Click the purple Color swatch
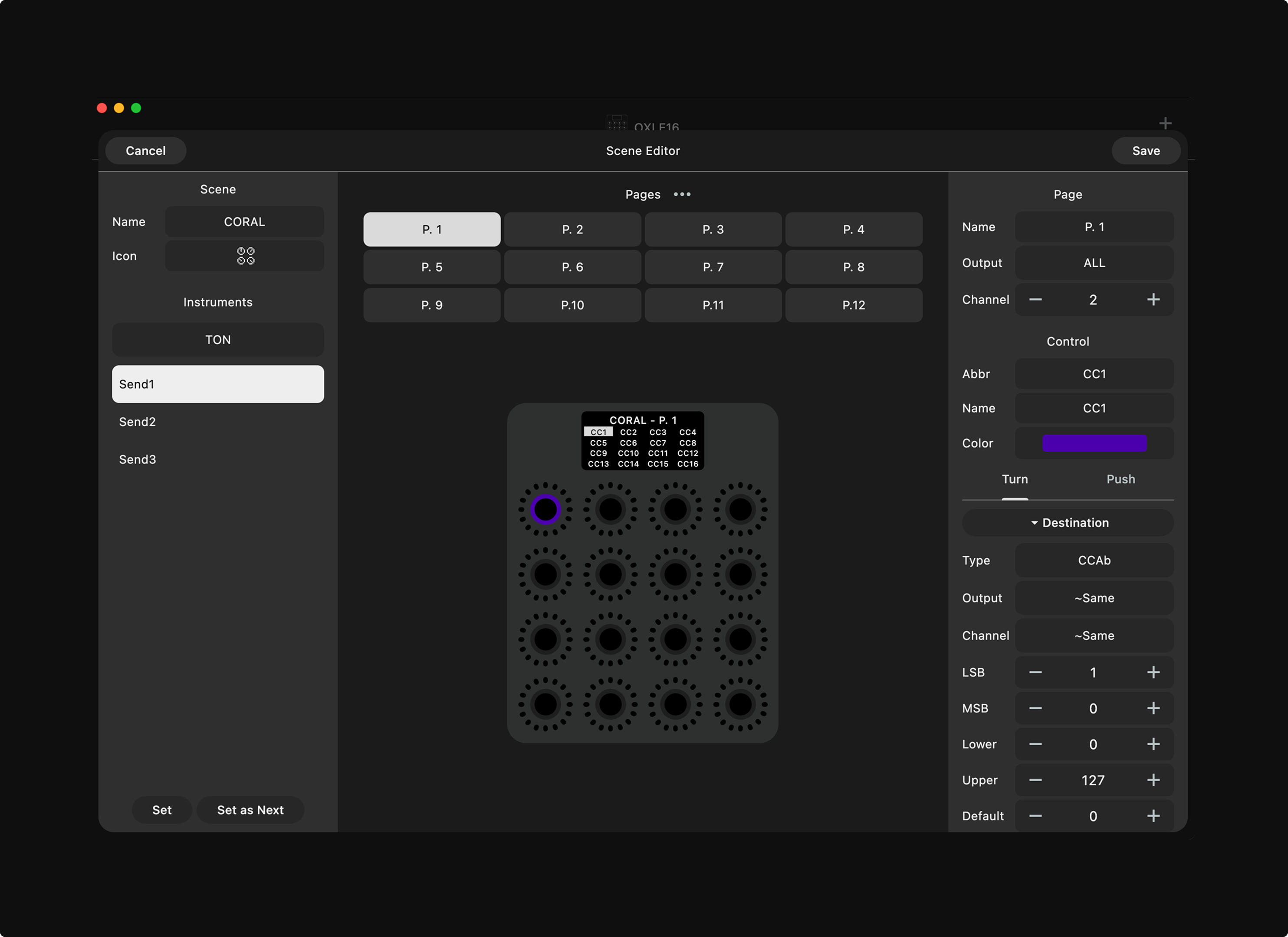 pos(1094,443)
